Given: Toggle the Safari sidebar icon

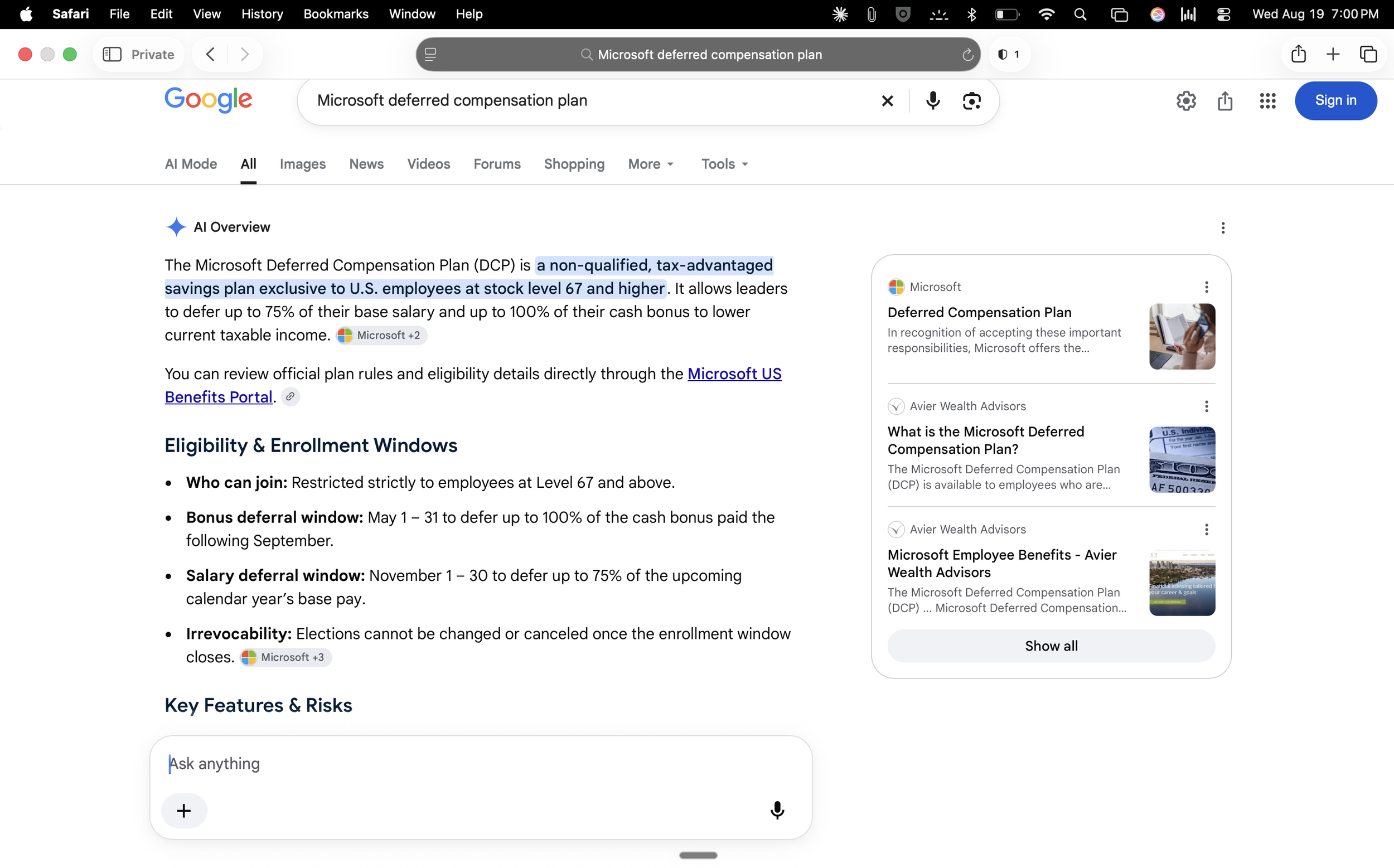Looking at the screenshot, I should [x=112, y=55].
